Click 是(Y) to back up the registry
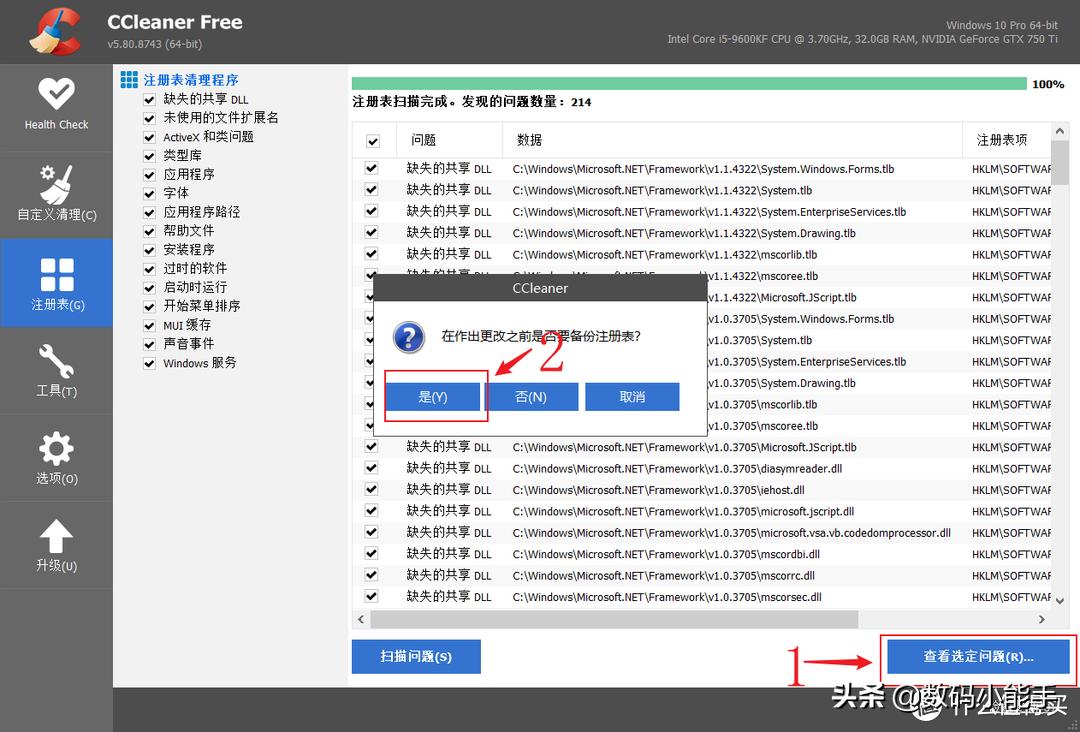This screenshot has width=1080, height=732. tap(433, 396)
